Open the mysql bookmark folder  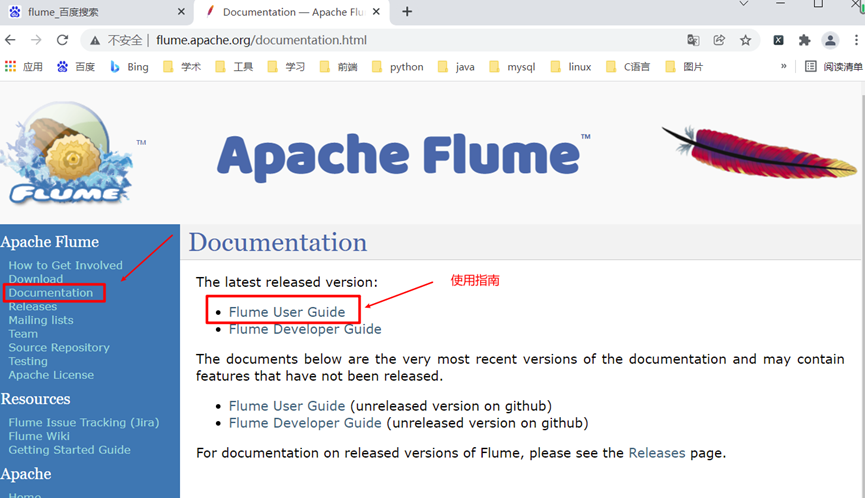[512, 67]
